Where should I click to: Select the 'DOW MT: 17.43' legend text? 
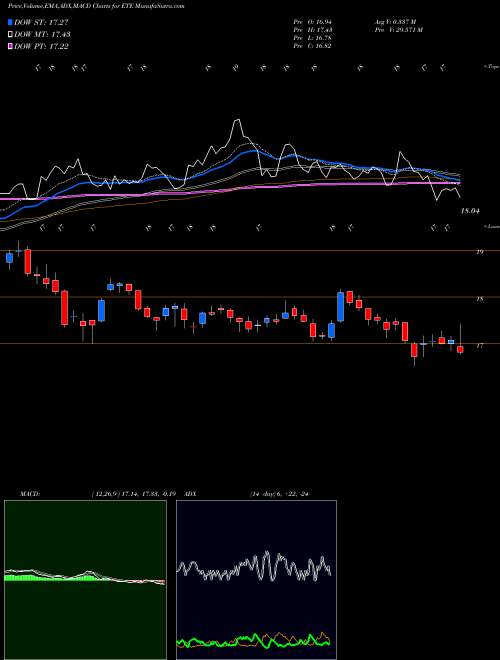[x=42, y=35]
